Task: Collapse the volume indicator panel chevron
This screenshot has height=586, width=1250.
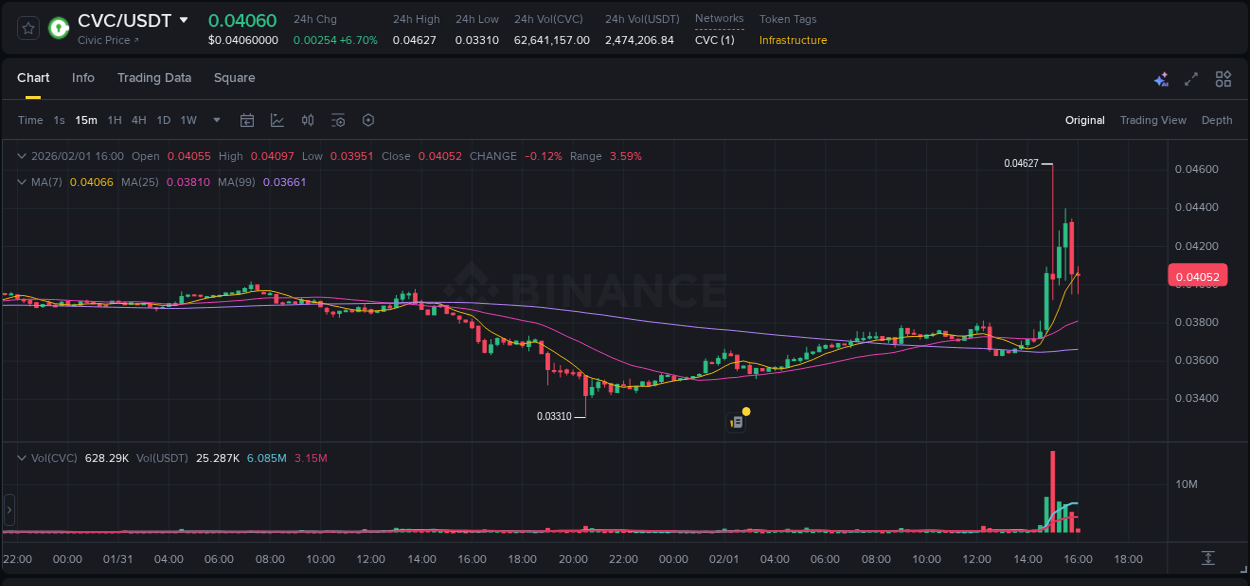Action: coord(22,457)
